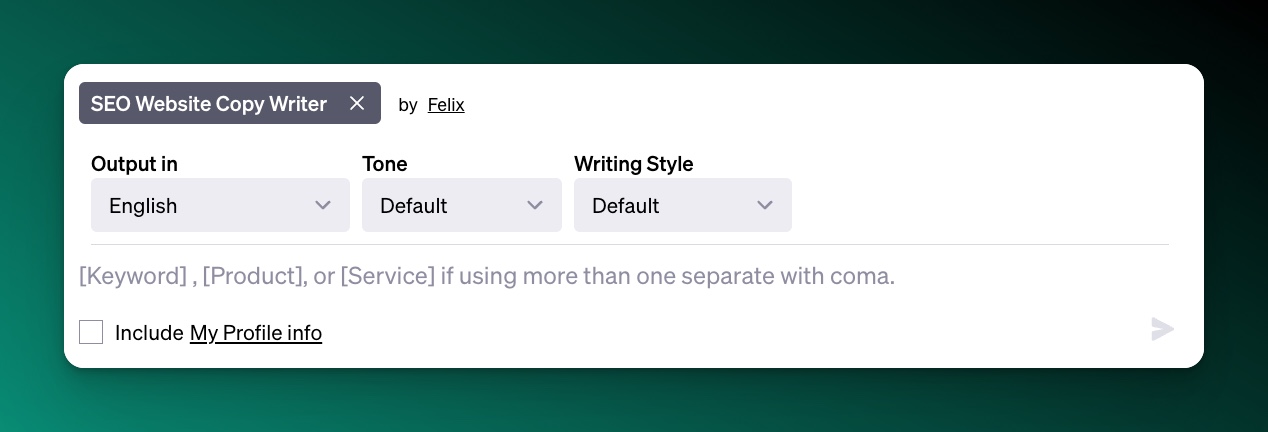Click the SEO Website Copy Writer title
1268x432 pixels.
(x=209, y=103)
